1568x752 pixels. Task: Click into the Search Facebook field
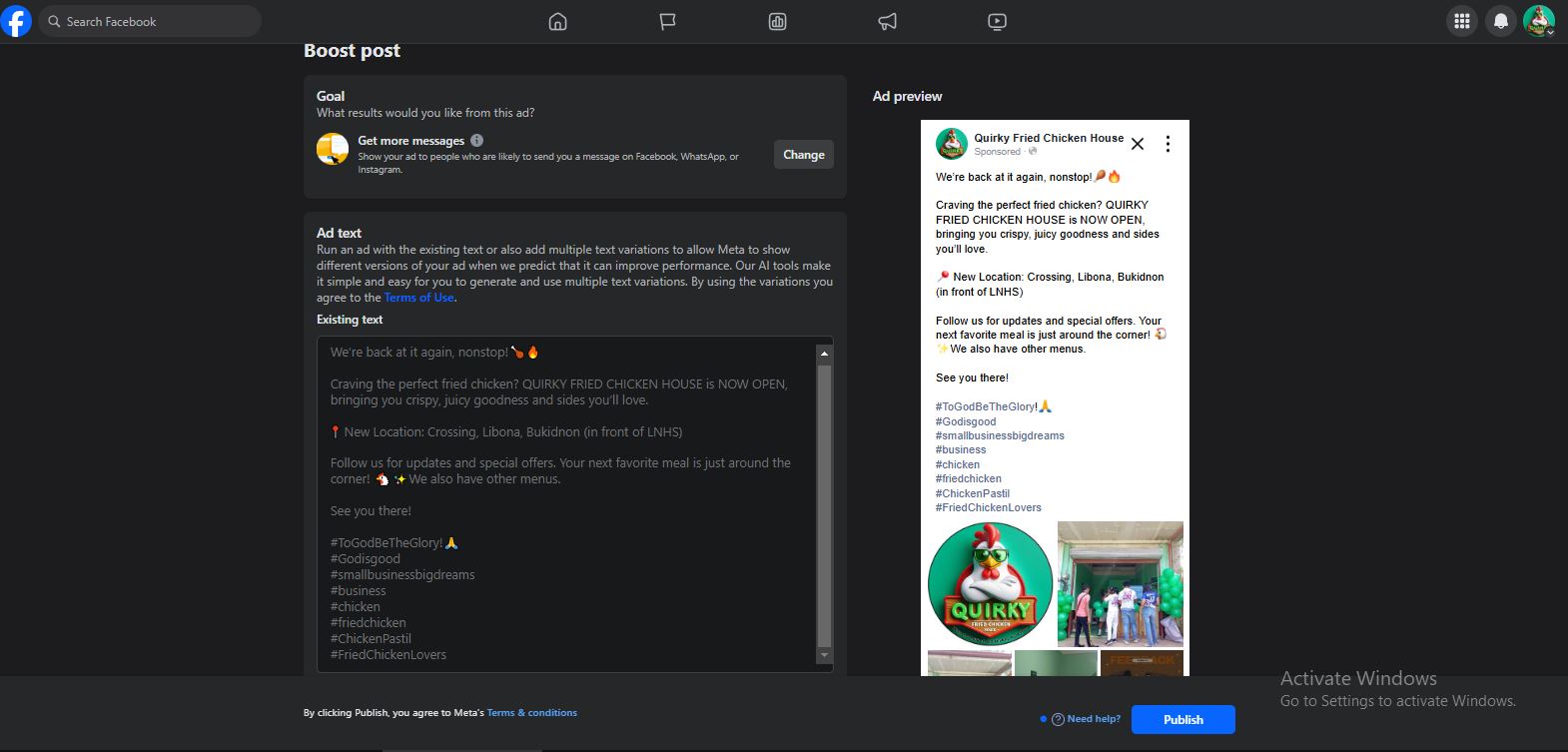150,21
